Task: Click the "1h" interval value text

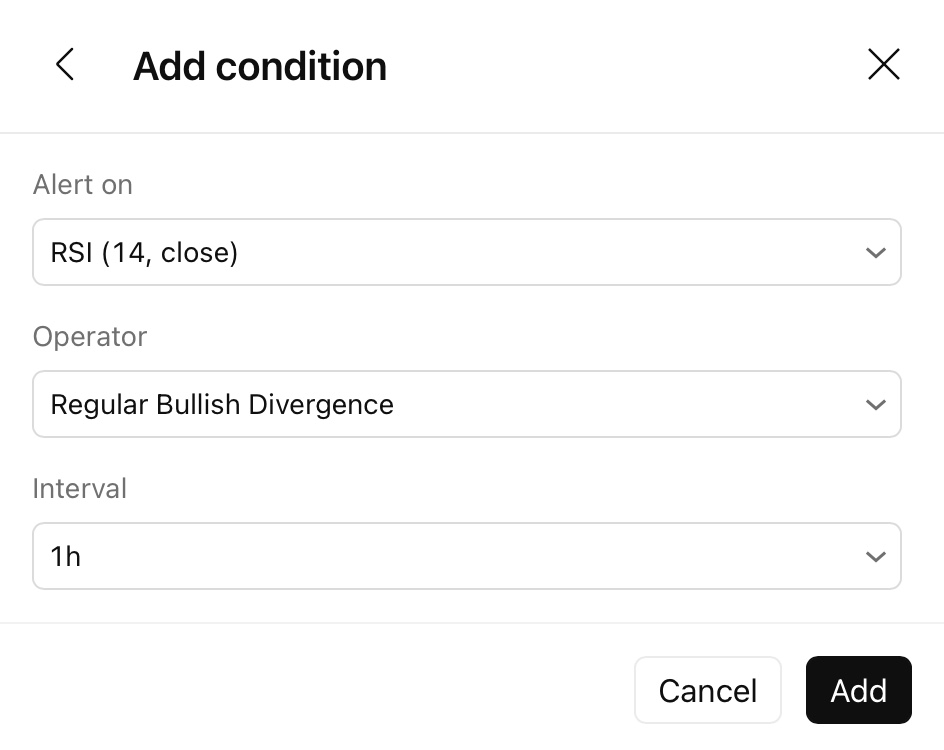Action: pyautogui.click(x=66, y=557)
